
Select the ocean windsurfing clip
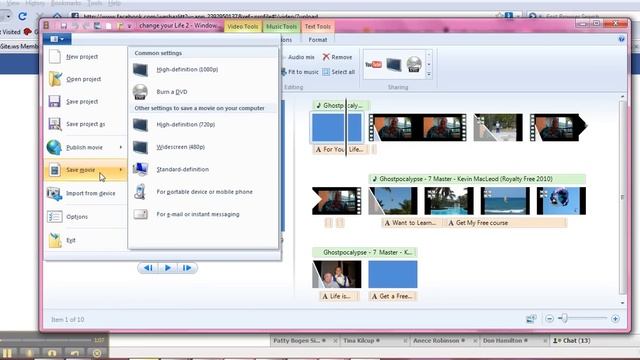tap(505, 201)
